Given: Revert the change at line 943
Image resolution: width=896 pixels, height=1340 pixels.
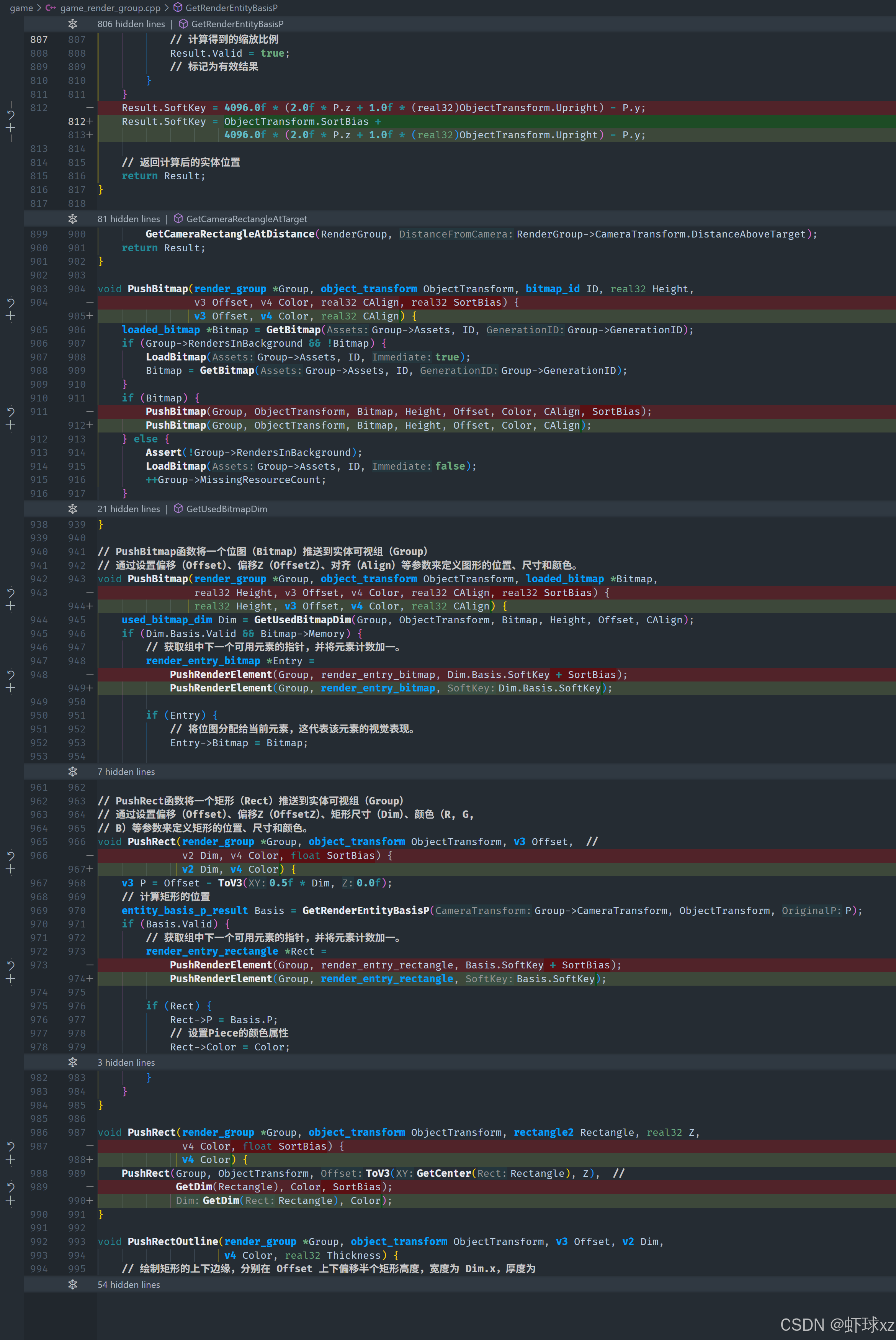Looking at the screenshot, I should [10, 593].
